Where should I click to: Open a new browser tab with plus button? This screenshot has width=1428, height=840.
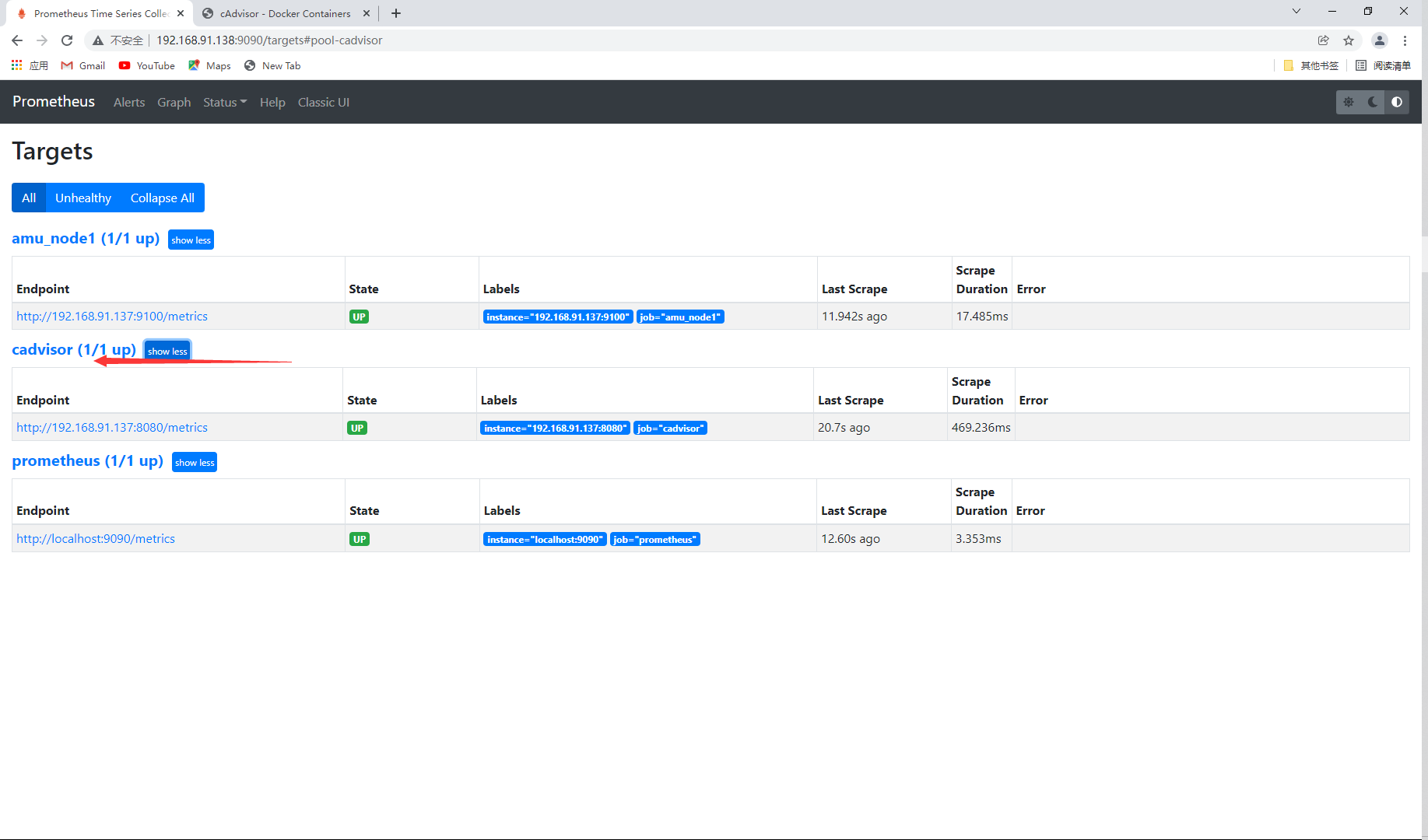pyautogui.click(x=396, y=13)
